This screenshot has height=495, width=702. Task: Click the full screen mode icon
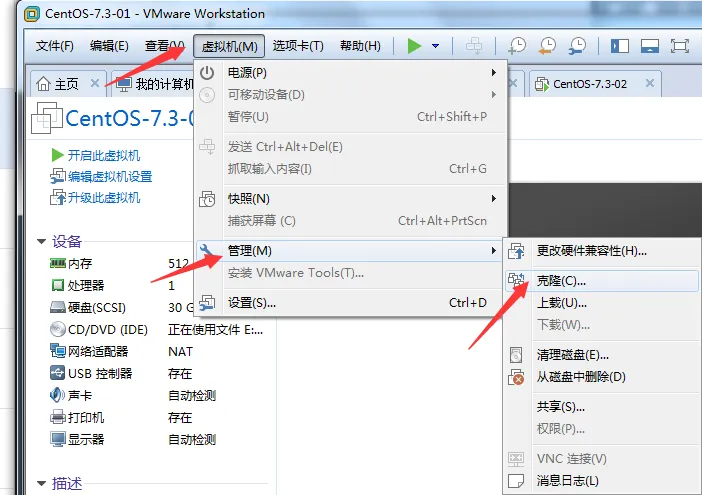680,46
